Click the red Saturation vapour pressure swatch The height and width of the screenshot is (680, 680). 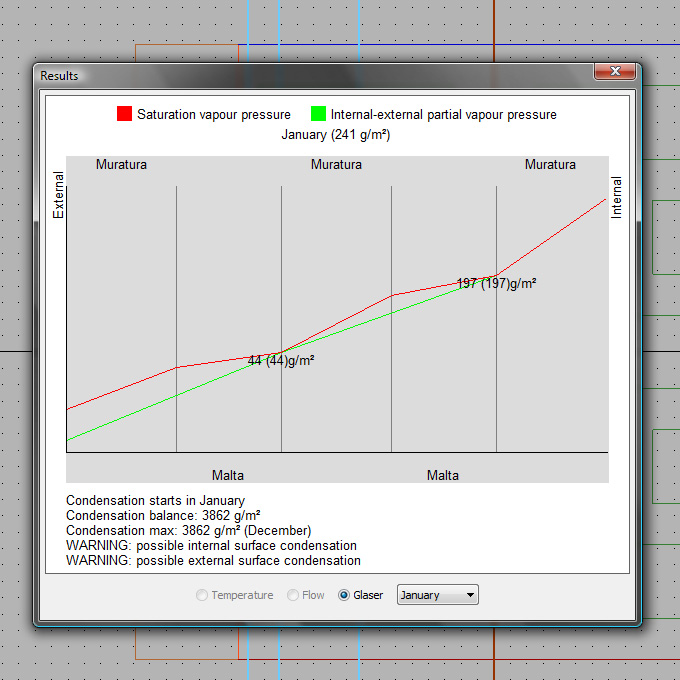(124, 114)
